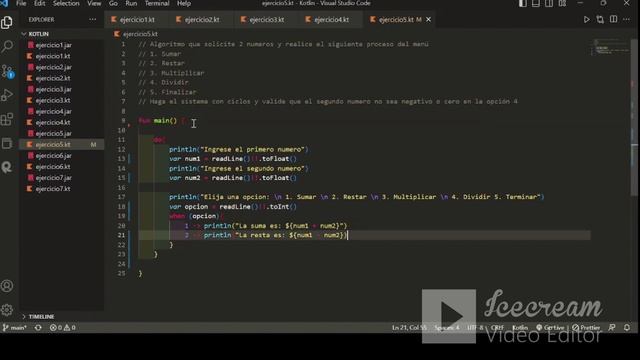The height and width of the screenshot is (360, 640).
Task: Click the main branch status item
Action: 15,327
